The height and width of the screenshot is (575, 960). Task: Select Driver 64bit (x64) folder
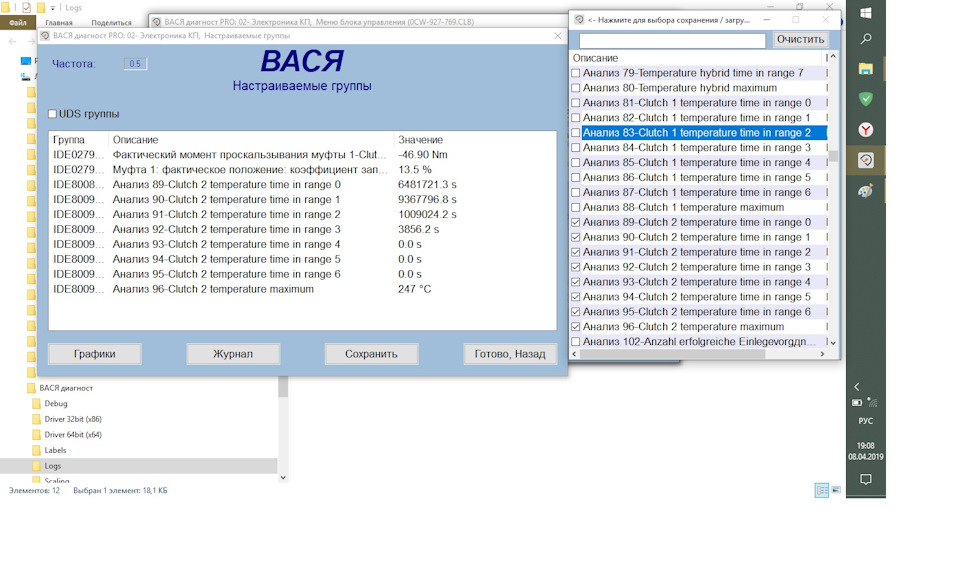point(73,435)
